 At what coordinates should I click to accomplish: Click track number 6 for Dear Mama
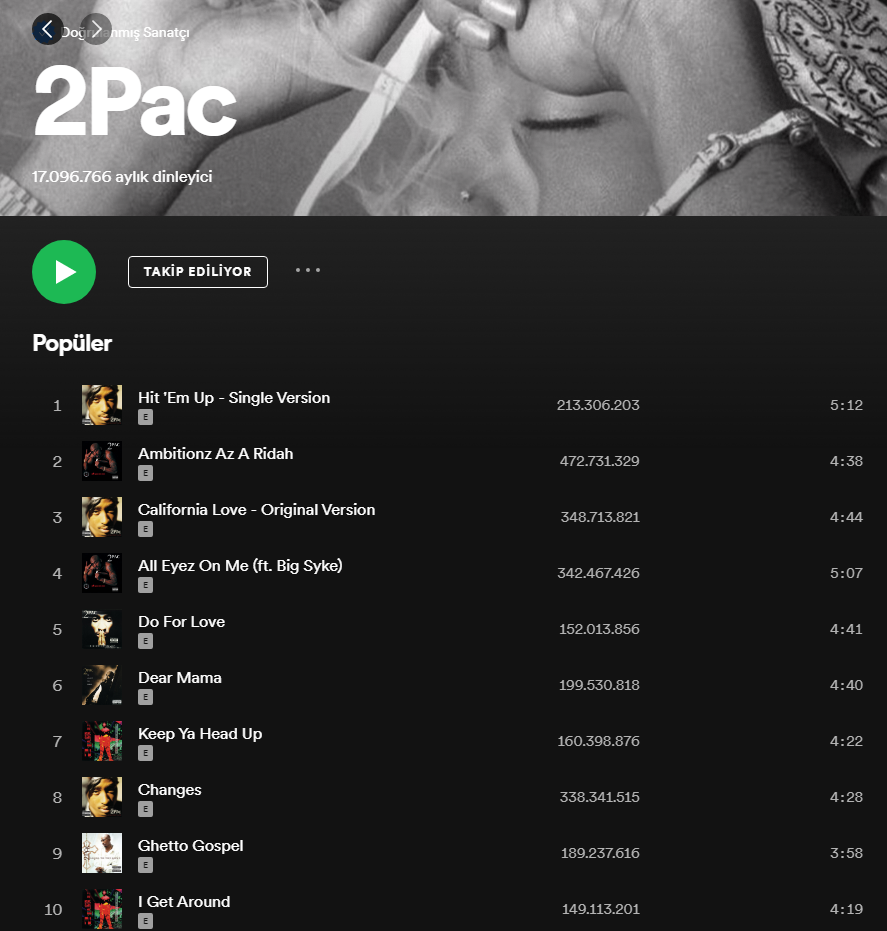coord(57,685)
